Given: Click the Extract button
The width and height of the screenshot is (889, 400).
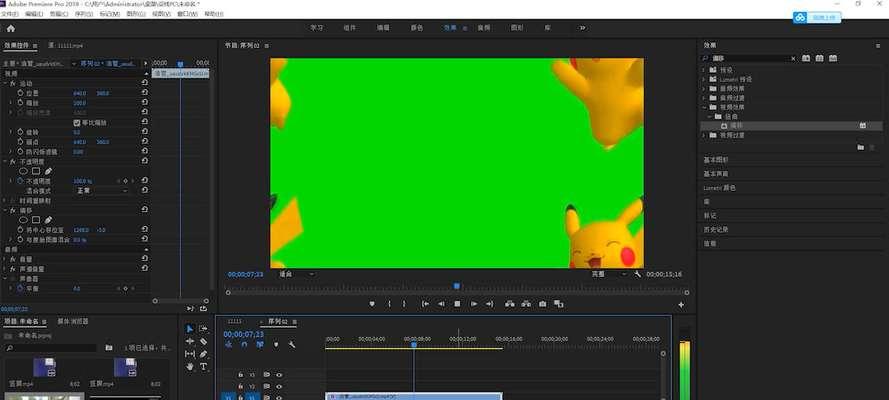Looking at the screenshot, I should (x=526, y=304).
